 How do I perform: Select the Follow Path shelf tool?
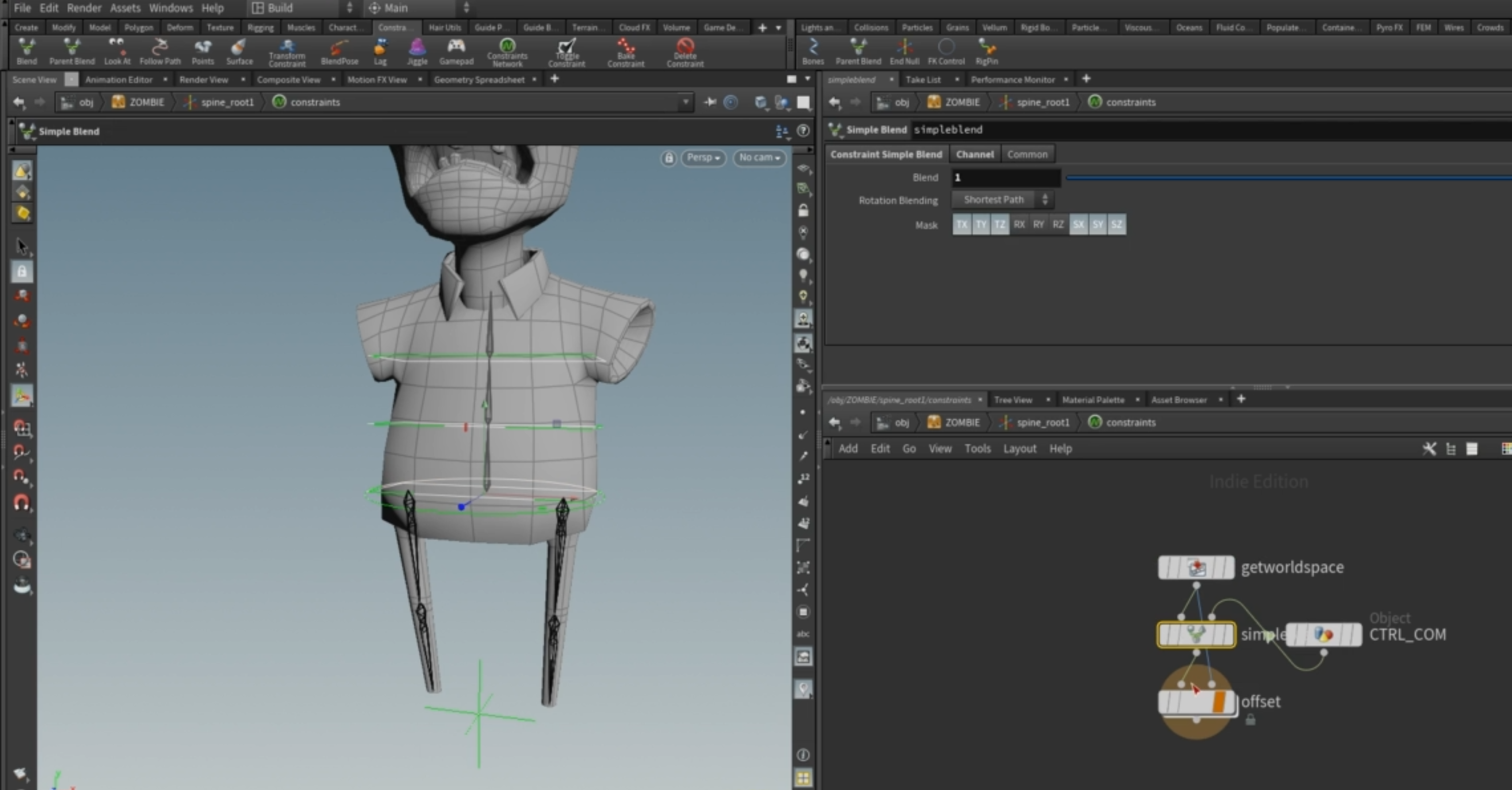(160, 51)
